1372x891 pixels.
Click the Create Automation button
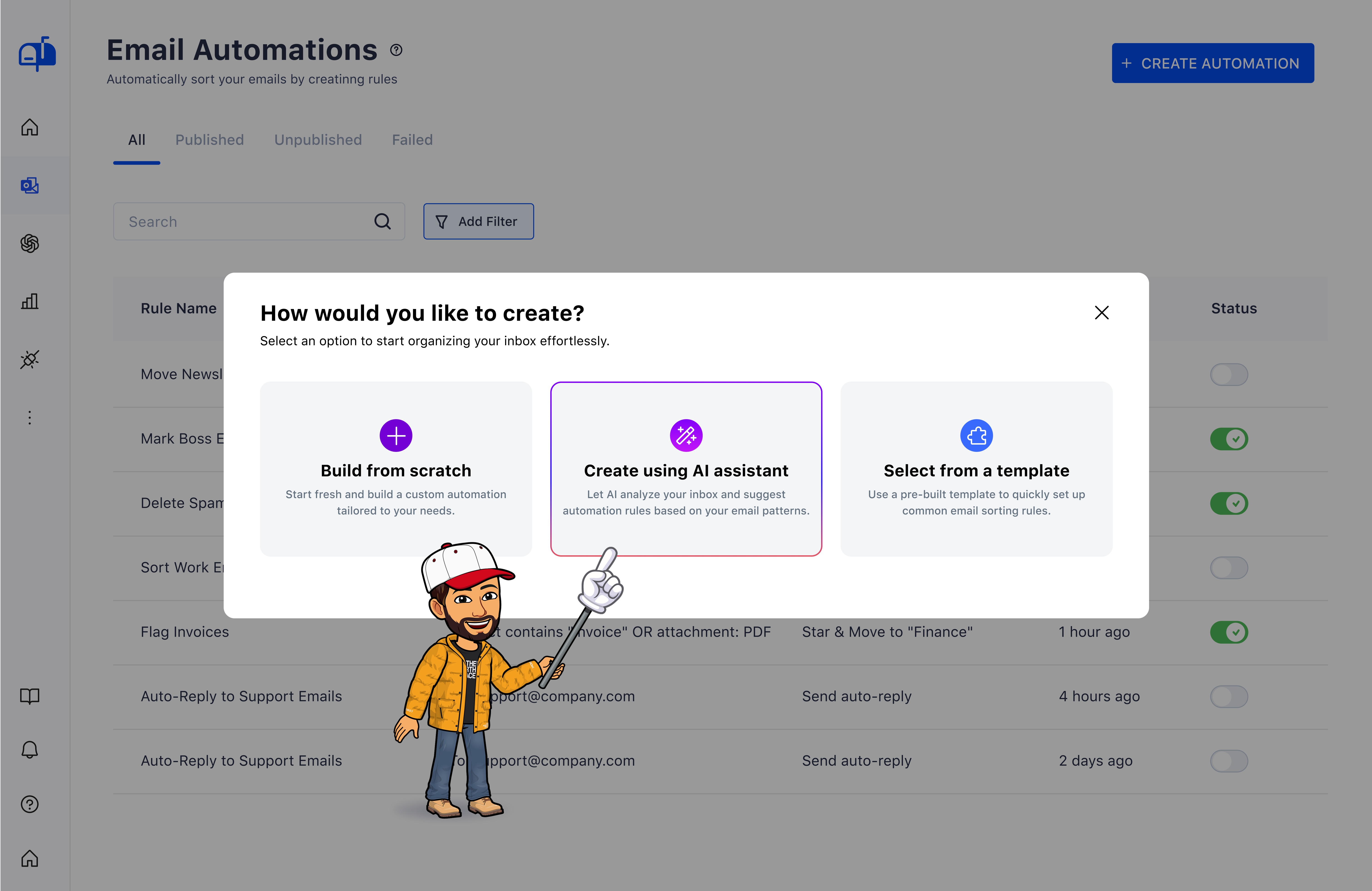coord(1213,63)
